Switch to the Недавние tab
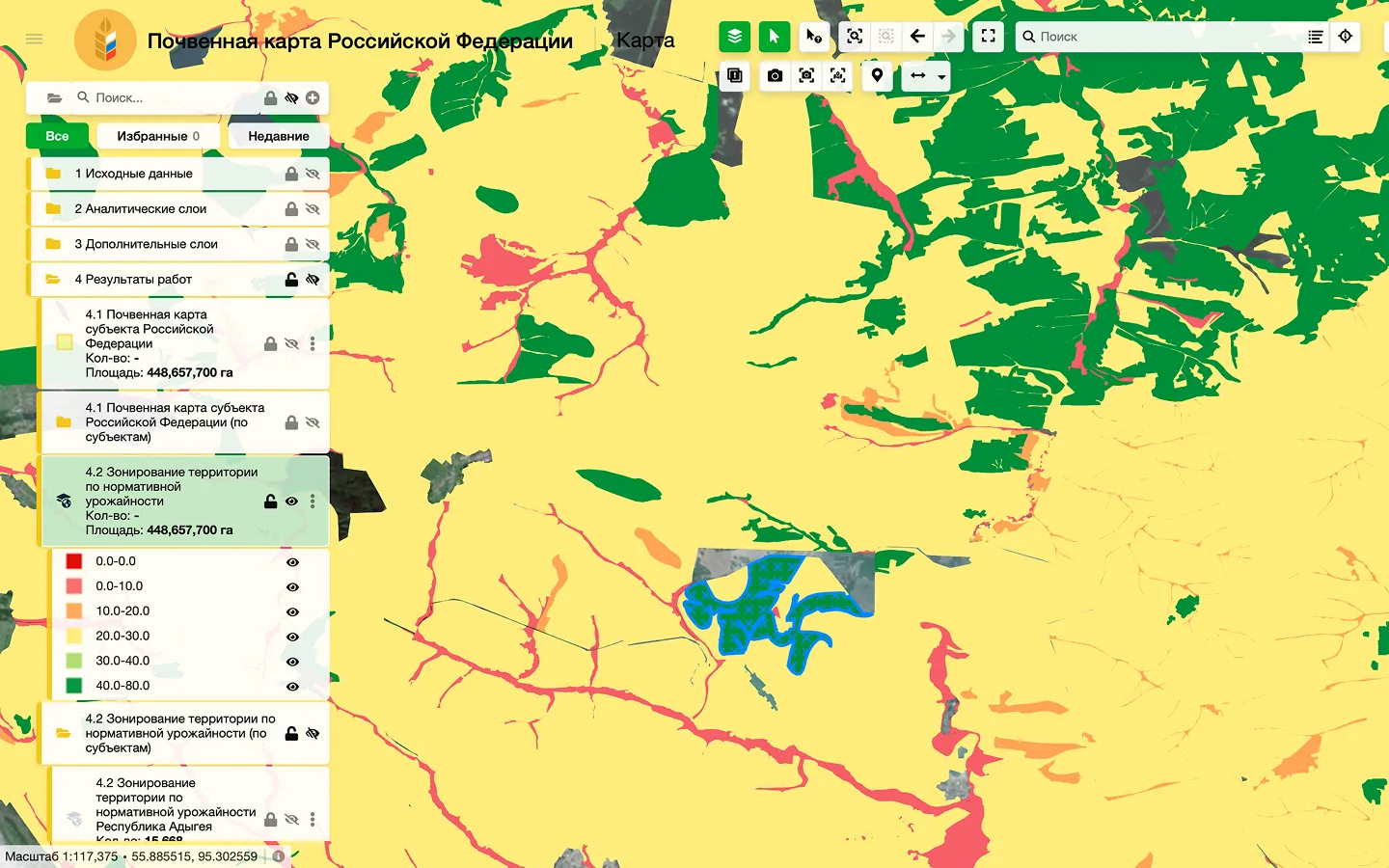 (279, 136)
